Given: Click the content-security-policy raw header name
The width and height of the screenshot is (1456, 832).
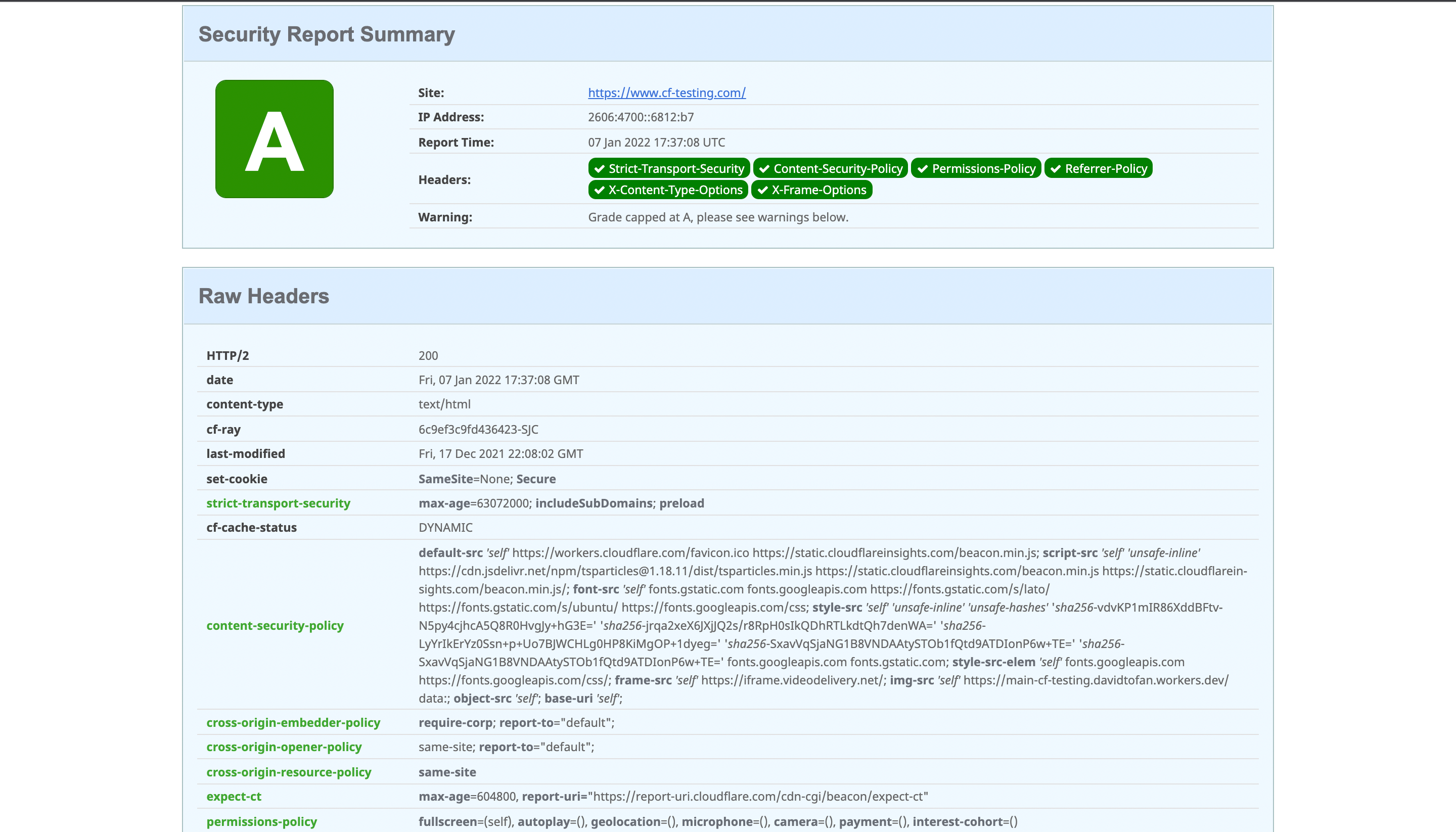Looking at the screenshot, I should 275,625.
